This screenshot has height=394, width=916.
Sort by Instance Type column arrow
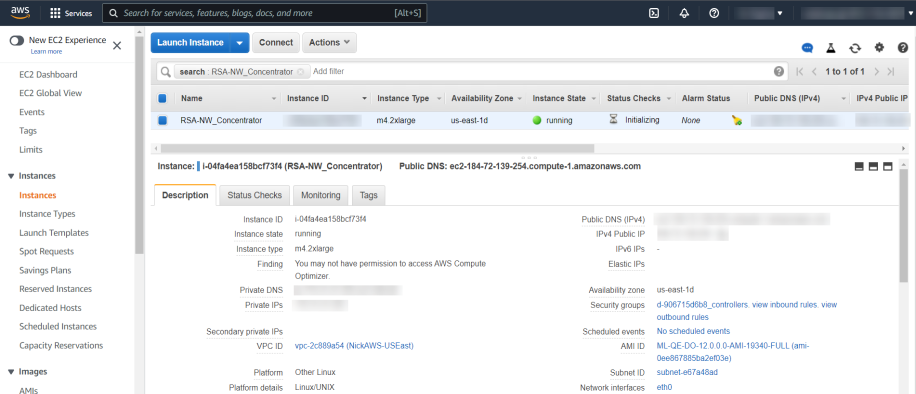click(x=439, y=99)
